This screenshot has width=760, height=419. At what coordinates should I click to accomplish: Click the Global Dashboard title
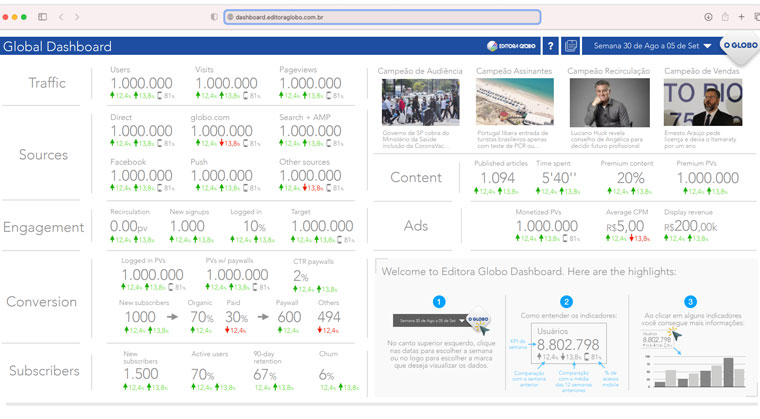tap(57, 47)
